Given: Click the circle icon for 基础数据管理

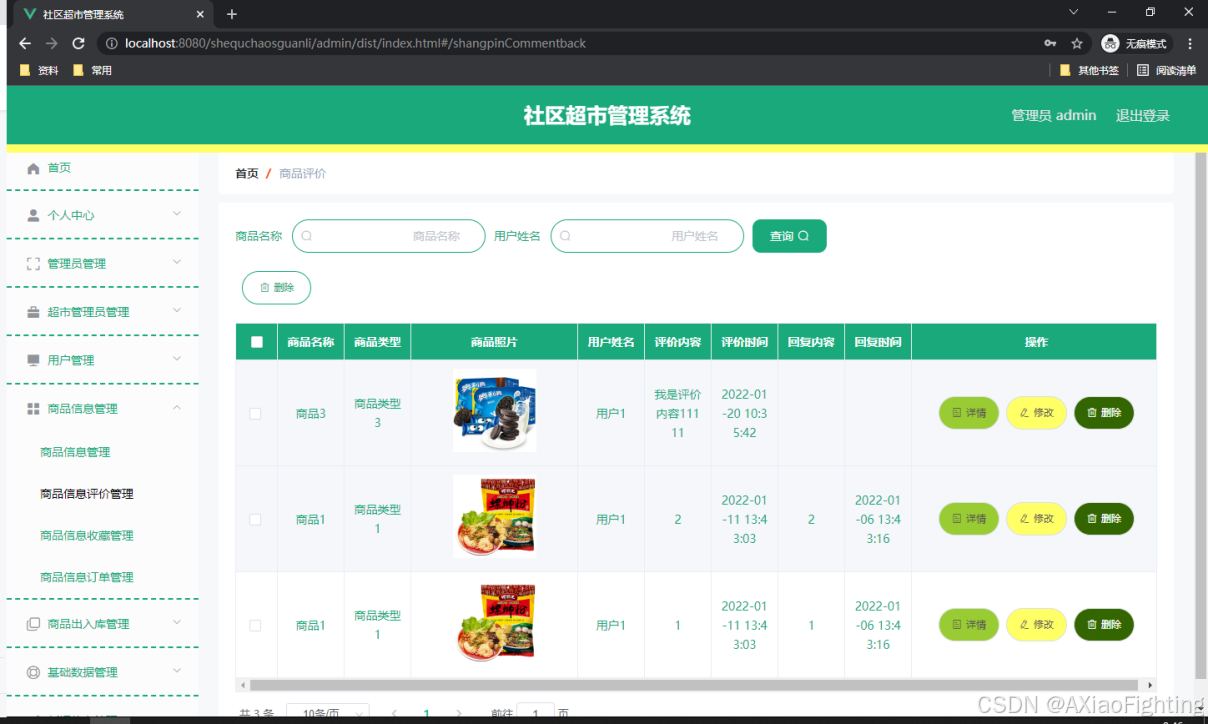Looking at the screenshot, I should pyautogui.click(x=33, y=672).
